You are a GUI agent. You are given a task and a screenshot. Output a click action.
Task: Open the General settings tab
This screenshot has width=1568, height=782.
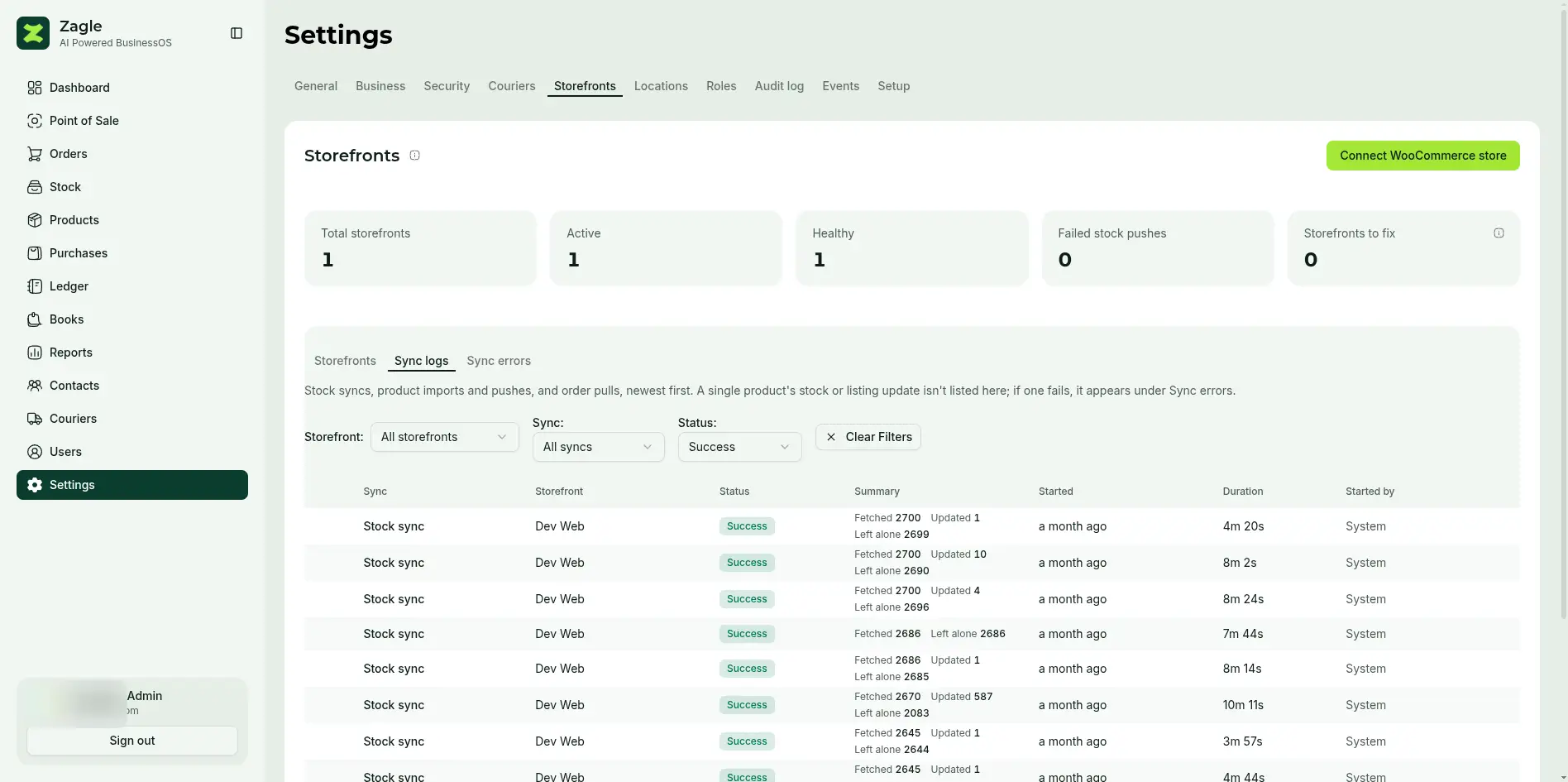pyautogui.click(x=316, y=86)
